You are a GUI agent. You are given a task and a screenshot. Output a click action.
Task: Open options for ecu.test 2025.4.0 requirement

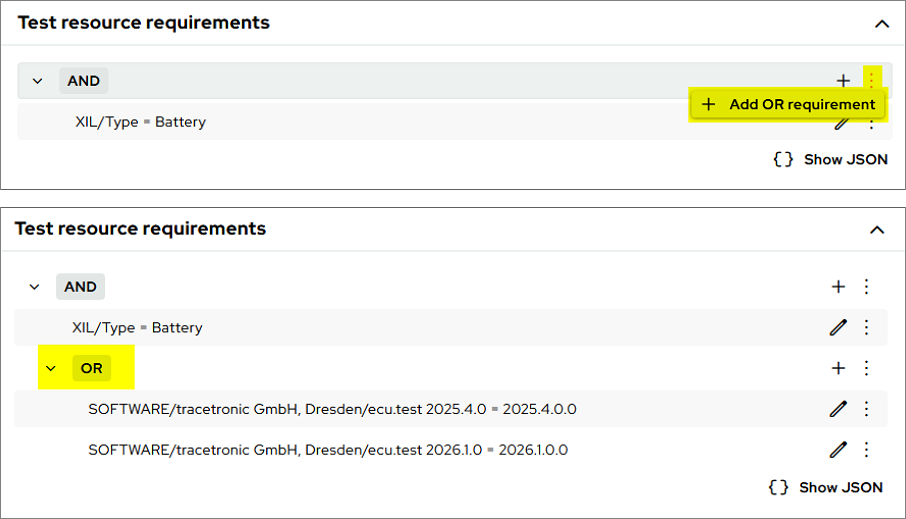(867, 409)
